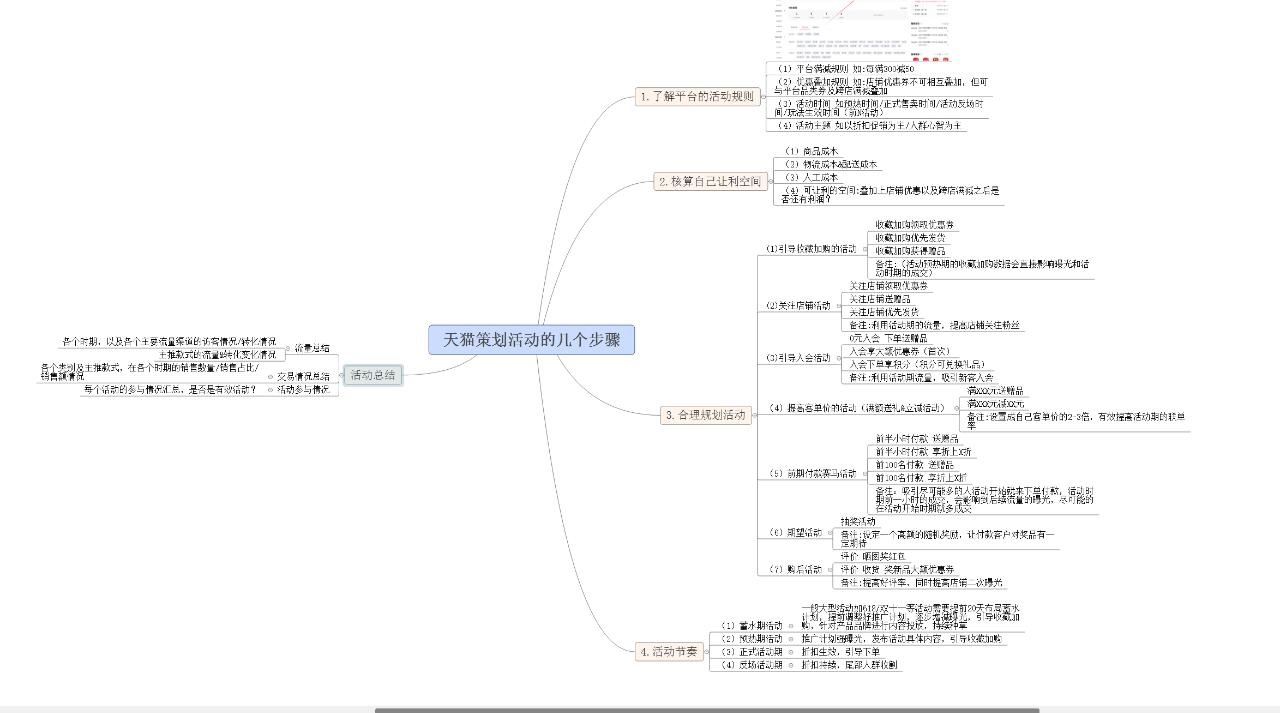Click the (4)返场活动期 node

[x=753, y=665]
